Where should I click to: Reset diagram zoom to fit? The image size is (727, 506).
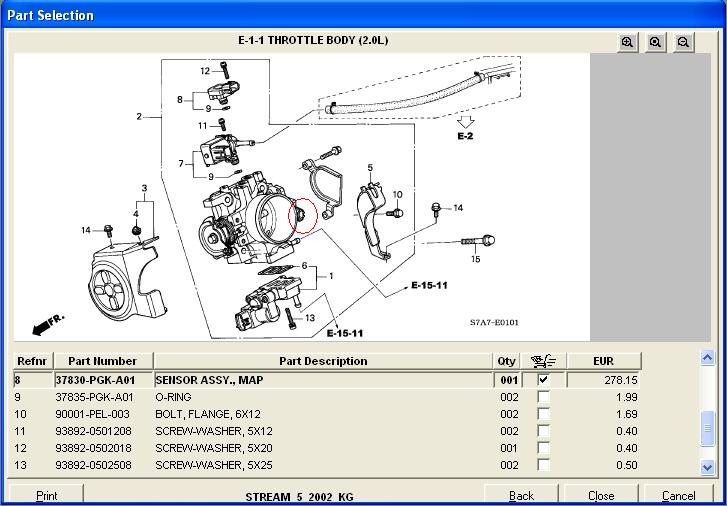pos(655,43)
